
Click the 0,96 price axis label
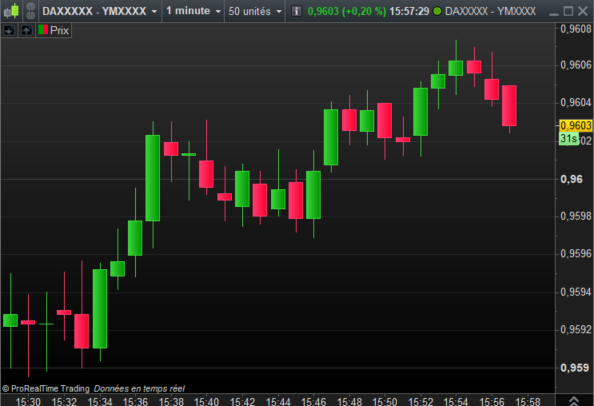click(572, 179)
